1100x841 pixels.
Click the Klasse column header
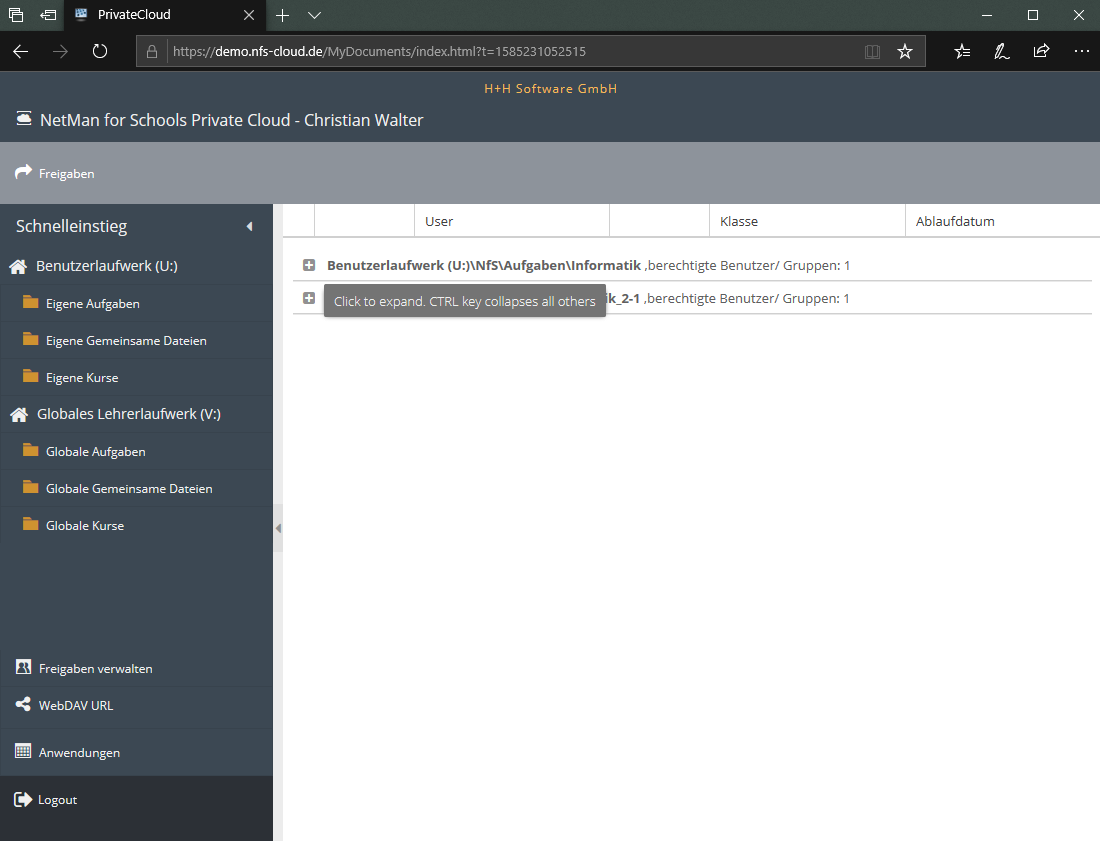739,221
